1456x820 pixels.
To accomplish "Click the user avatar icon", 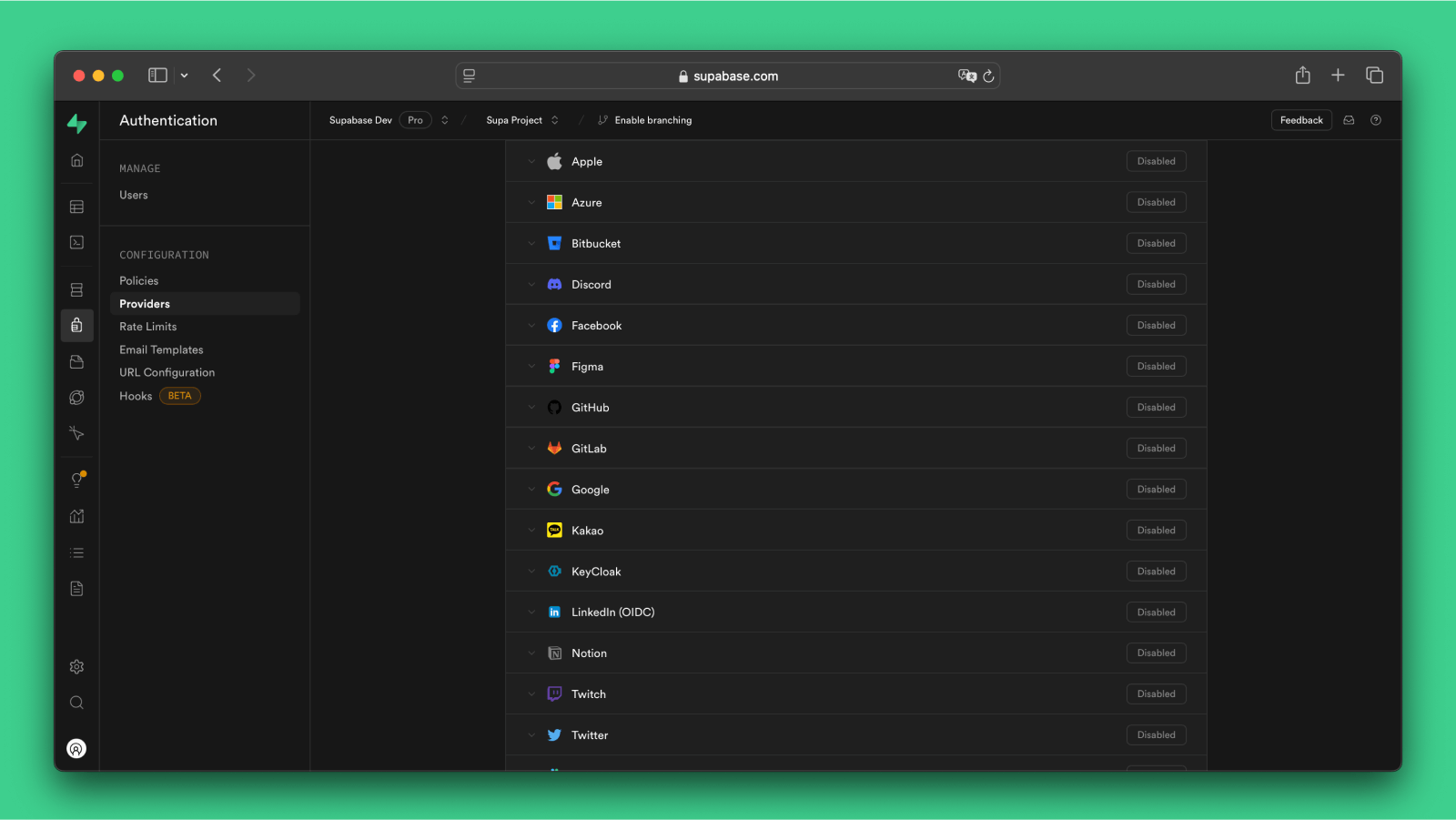I will coord(76,748).
